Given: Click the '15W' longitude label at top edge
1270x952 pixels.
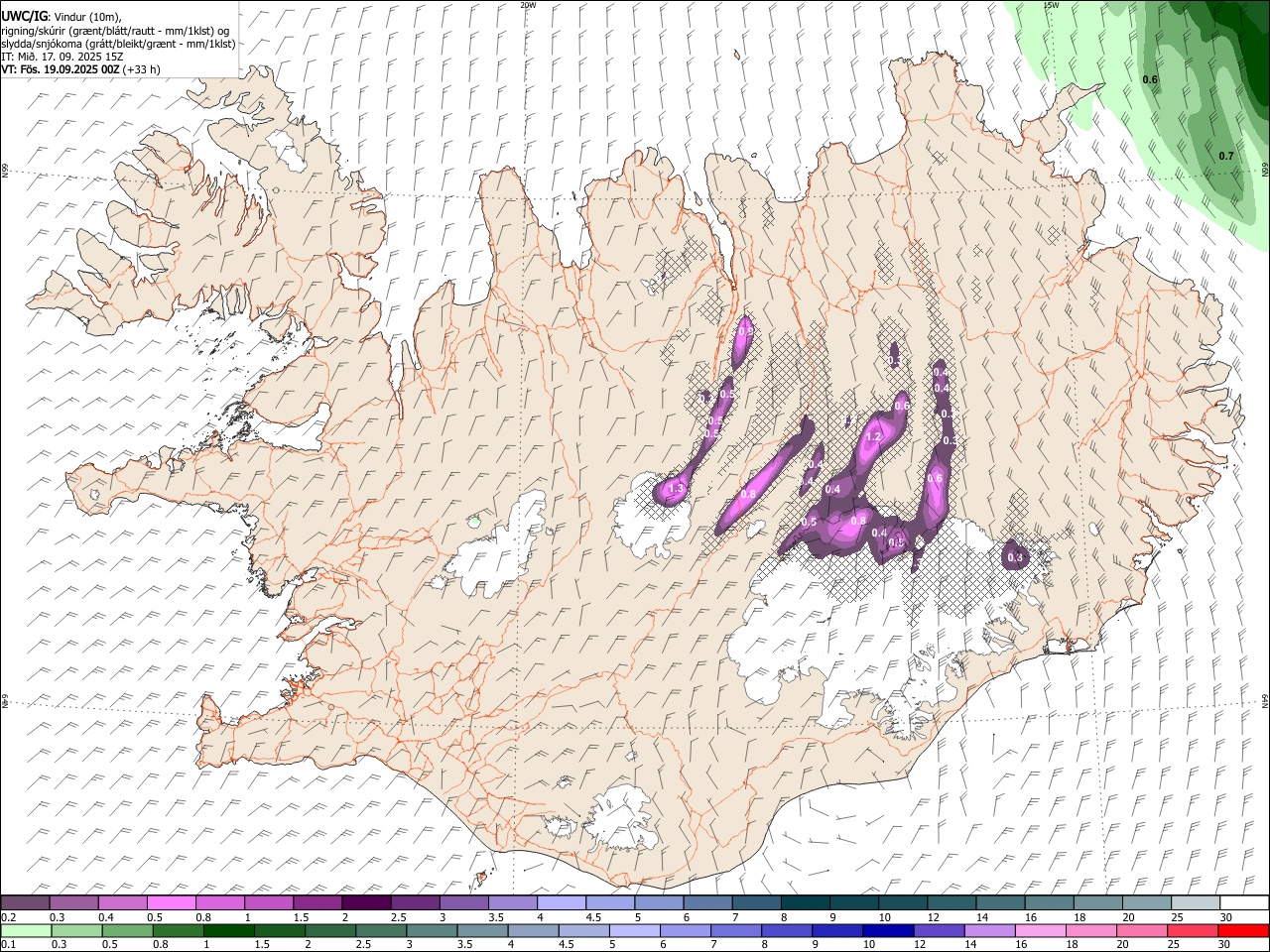Looking at the screenshot, I should [x=1052, y=5].
